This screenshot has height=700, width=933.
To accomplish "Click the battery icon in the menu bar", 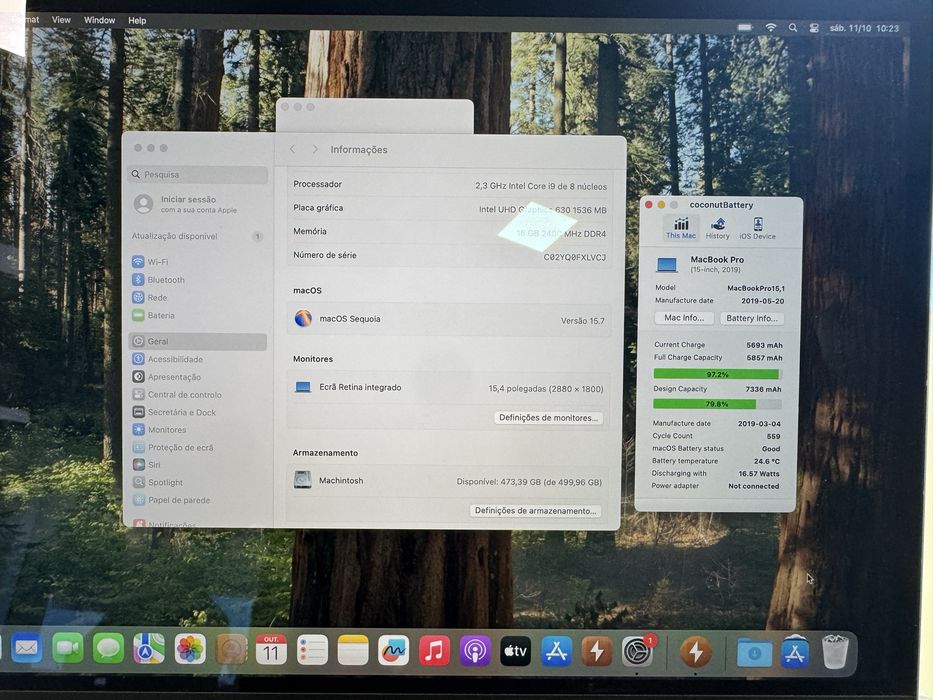I will pyautogui.click(x=744, y=27).
